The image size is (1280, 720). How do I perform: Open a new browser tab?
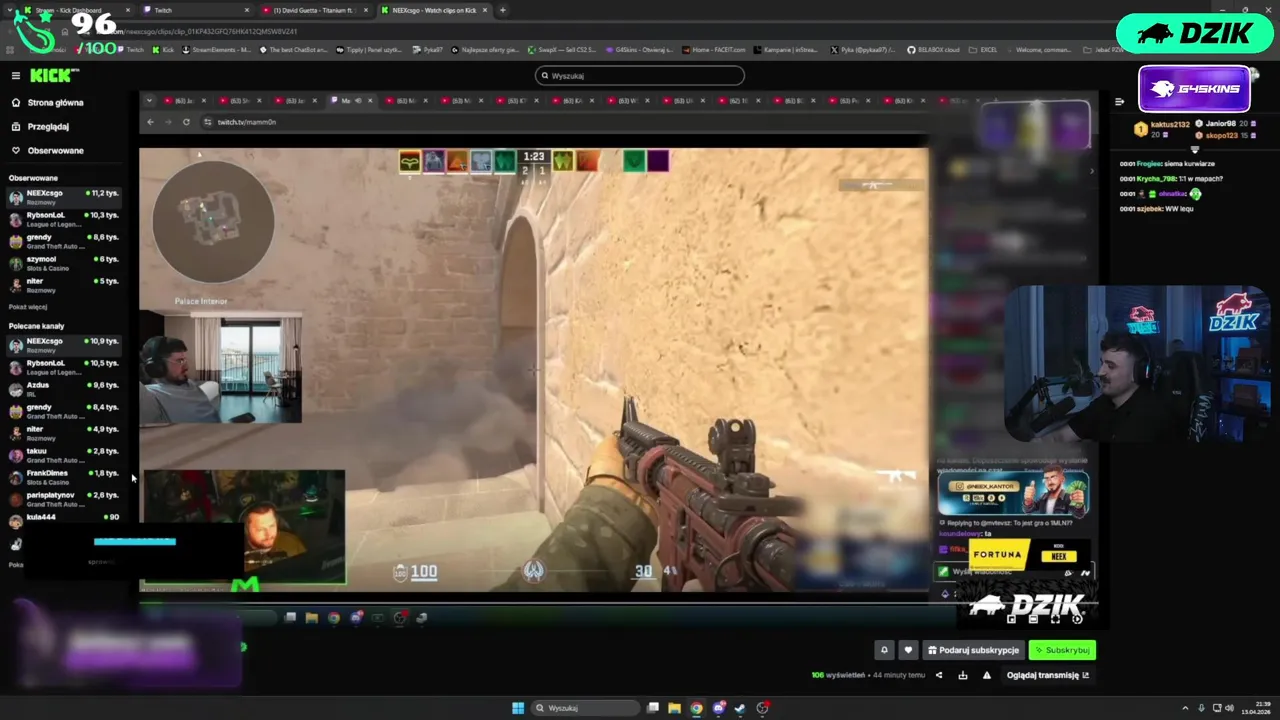pyautogui.click(x=503, y=10)
